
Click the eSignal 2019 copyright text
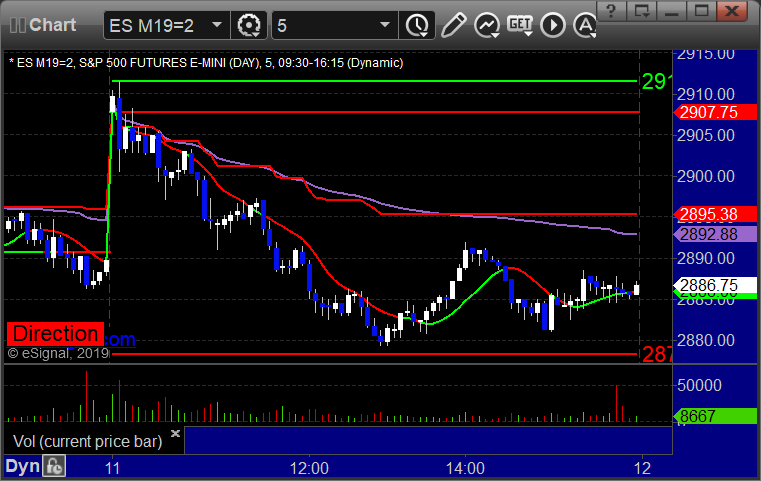pos(58,353)
